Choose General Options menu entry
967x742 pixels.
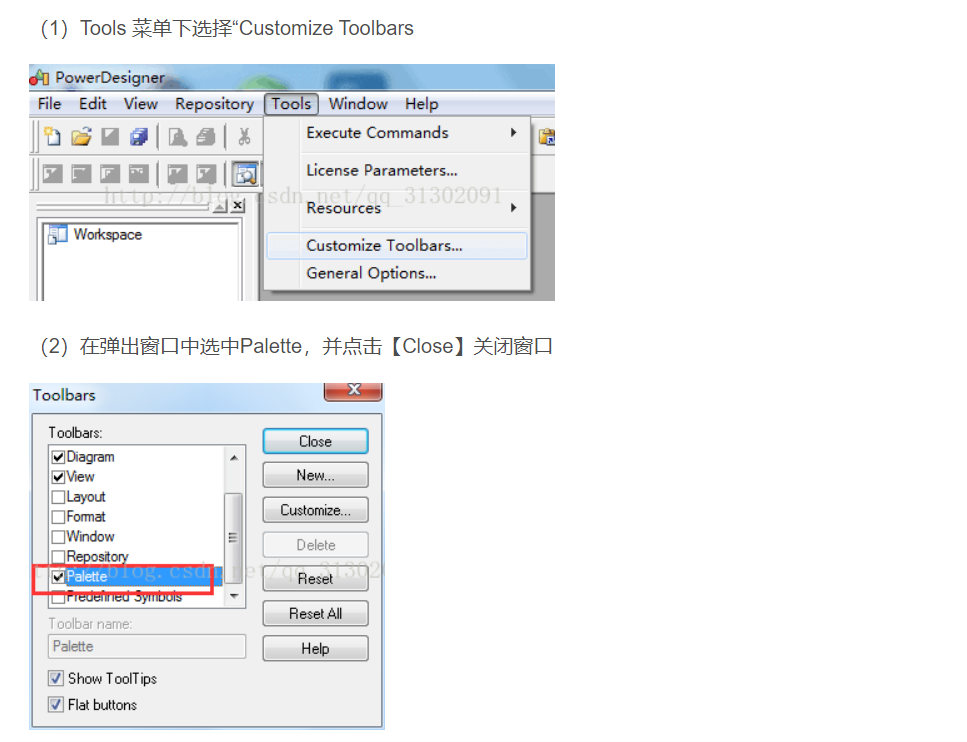pos(397,273)
